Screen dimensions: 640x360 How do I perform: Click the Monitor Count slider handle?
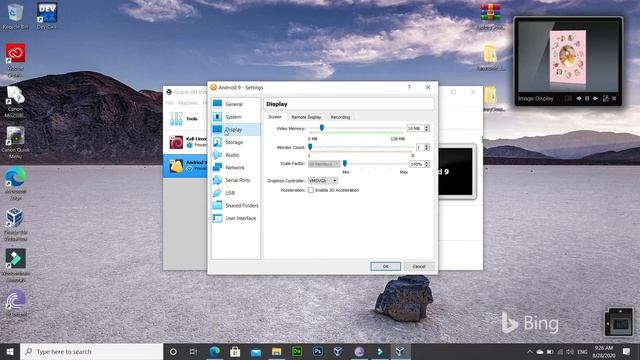(x=310, y=147)
